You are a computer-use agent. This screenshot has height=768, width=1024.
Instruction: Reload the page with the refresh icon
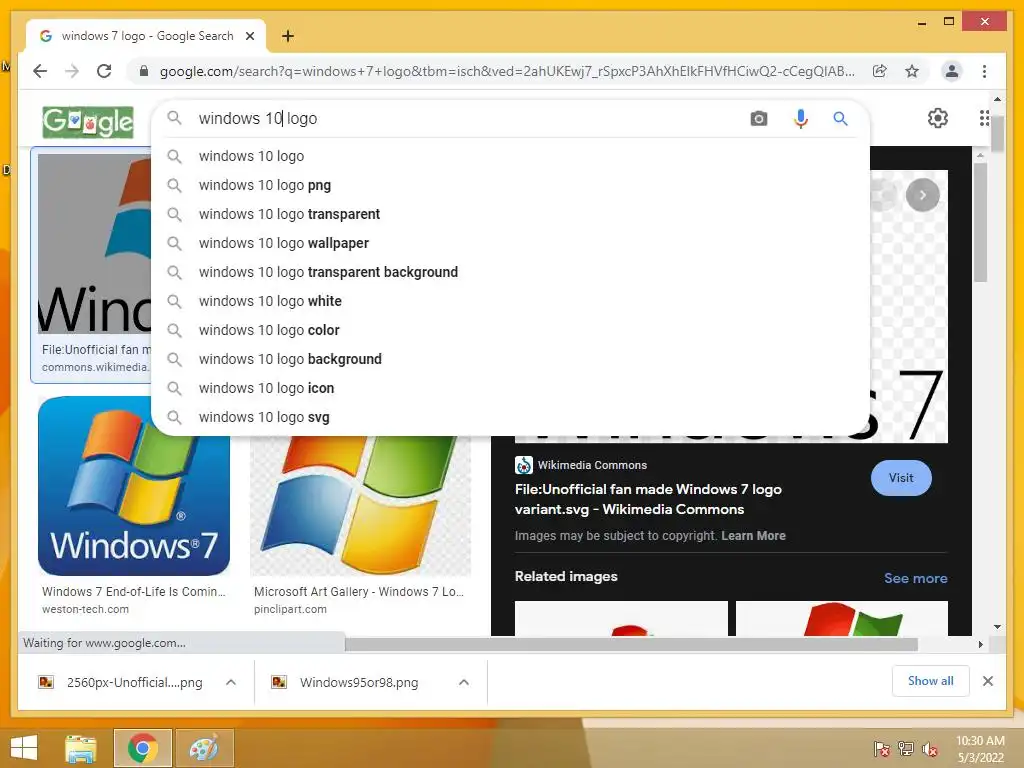coord(104,71)
